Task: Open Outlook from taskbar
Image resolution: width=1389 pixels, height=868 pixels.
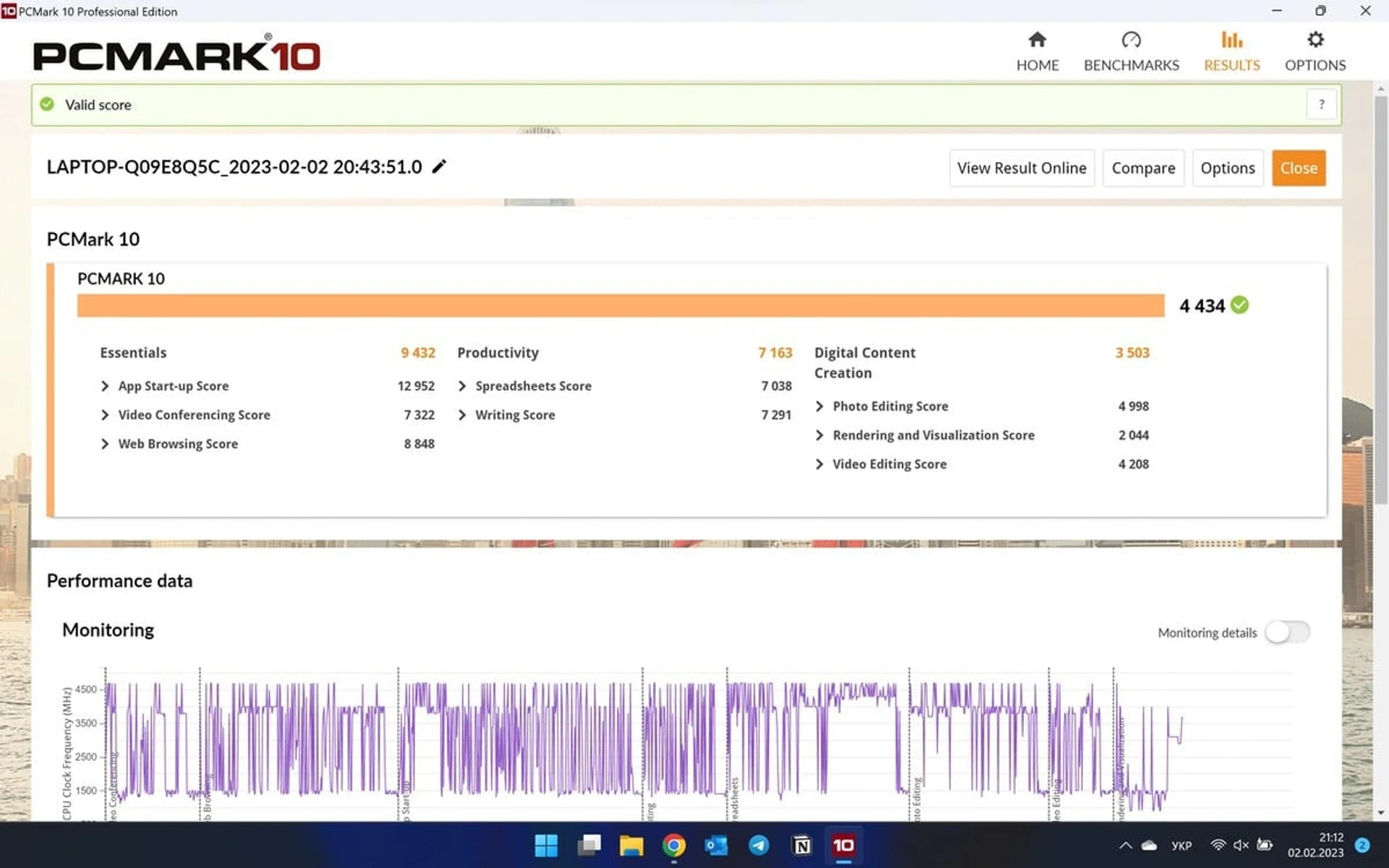Action: tap(716, 845)
